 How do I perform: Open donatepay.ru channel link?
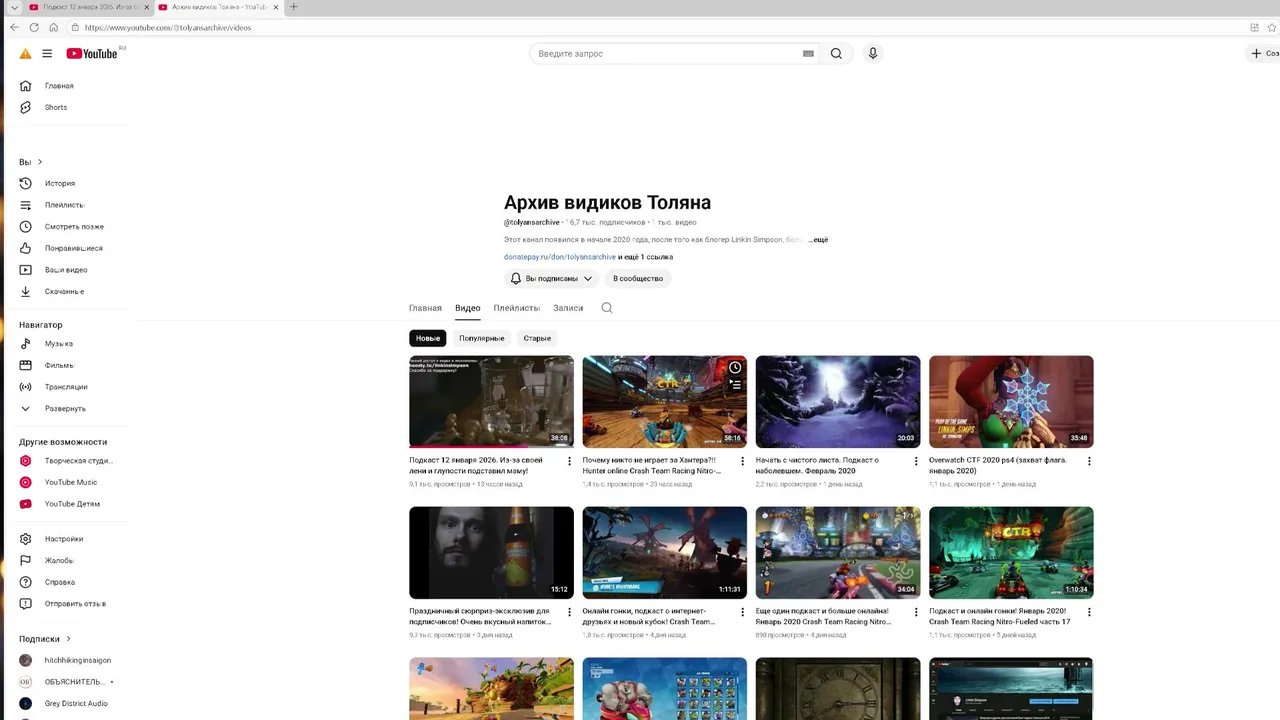[x=560, y=257]
